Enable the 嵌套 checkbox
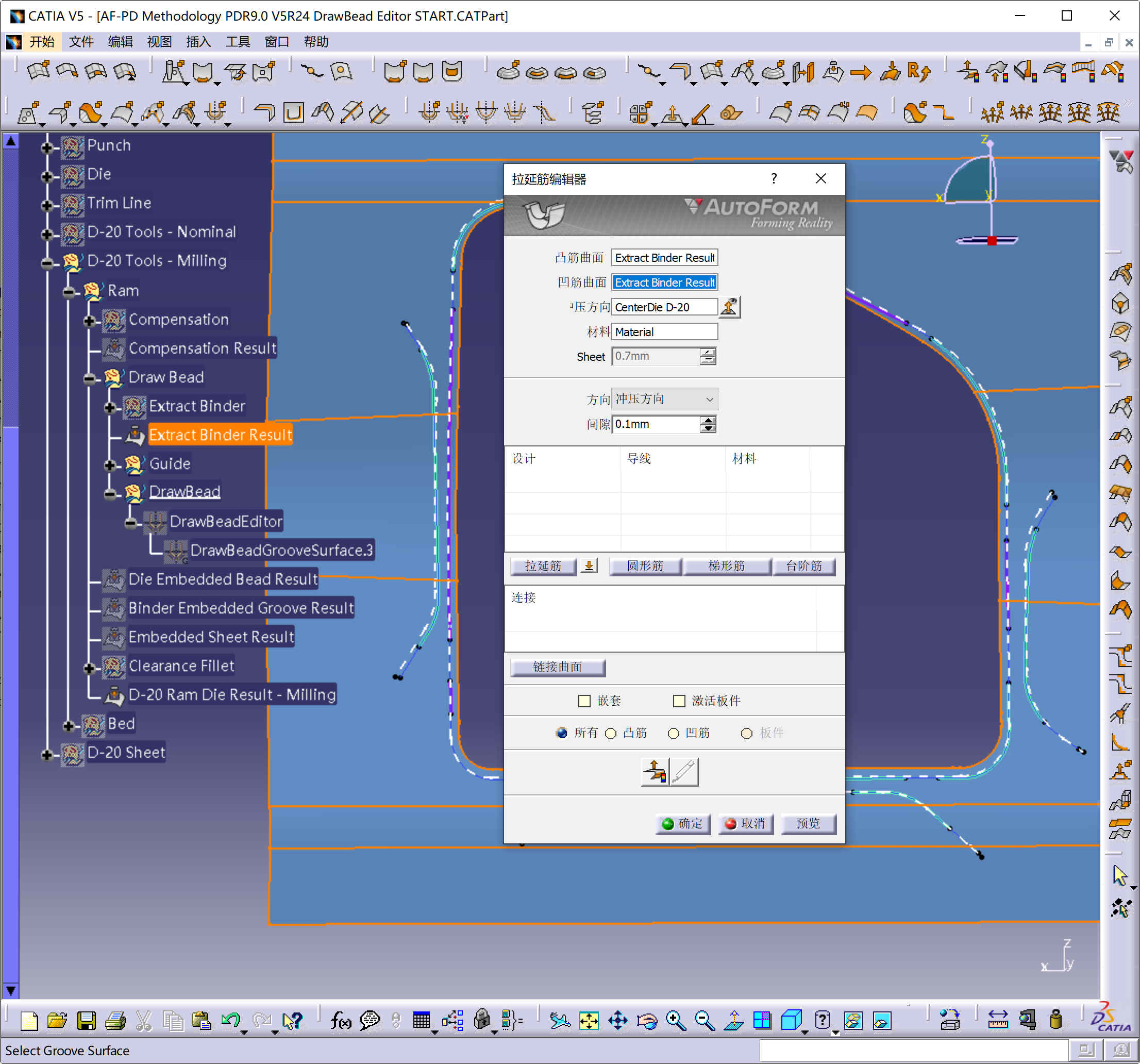The height and width of the screenshot is (1064, 1140). pos(584,701)
